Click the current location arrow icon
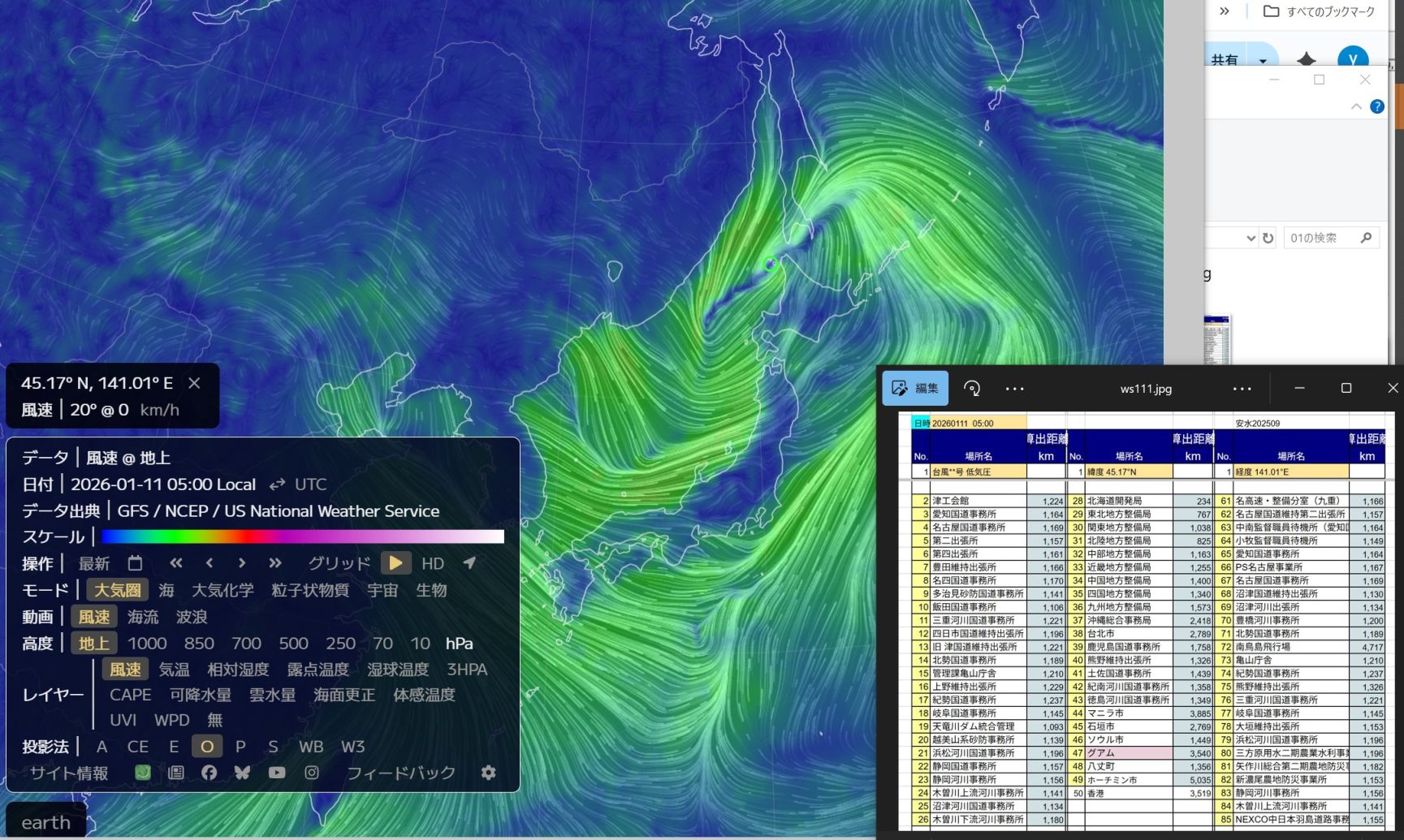This screenshot has height=840, width=1404. [469, 563]
